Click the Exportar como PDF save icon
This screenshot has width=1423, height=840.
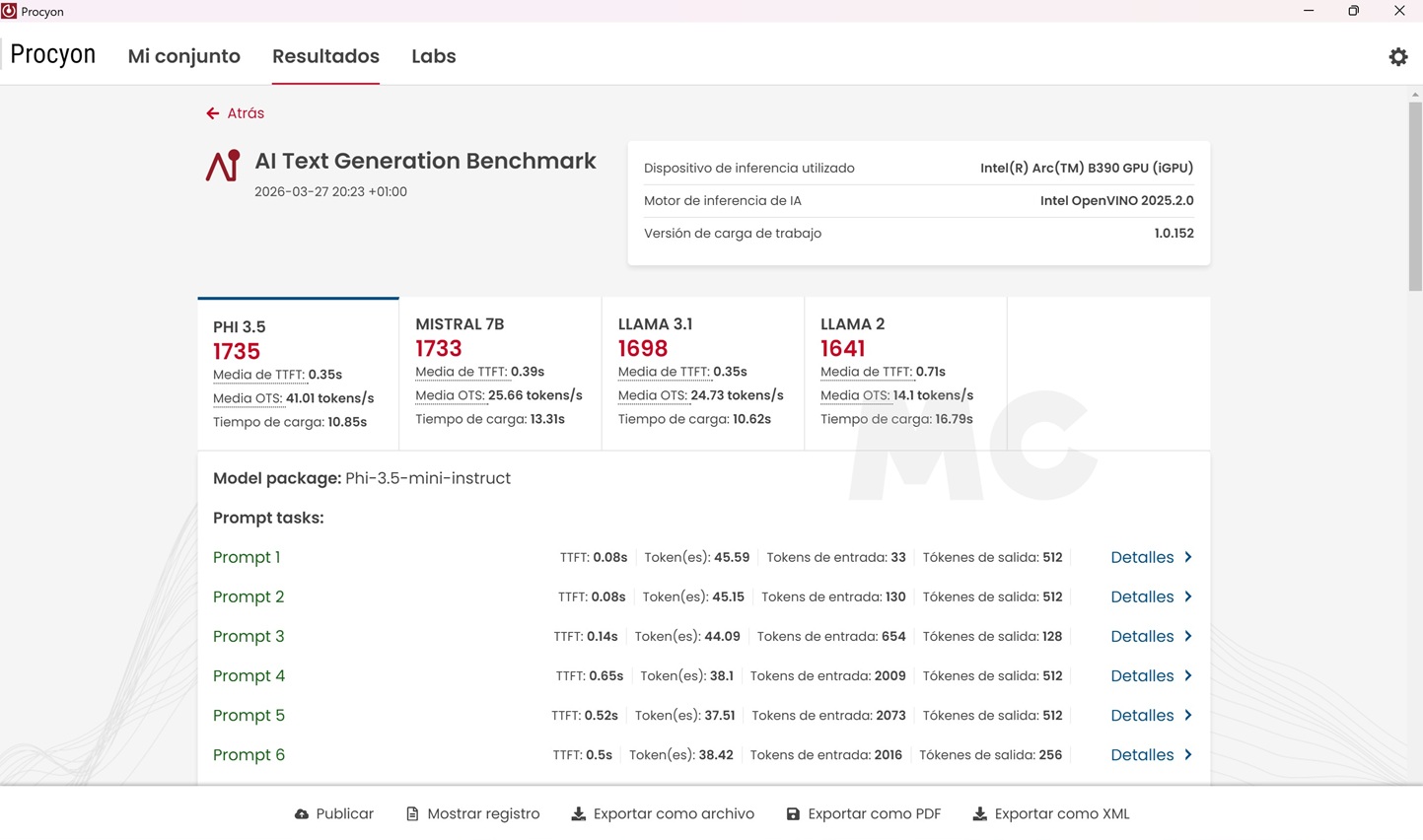(793, 814)
